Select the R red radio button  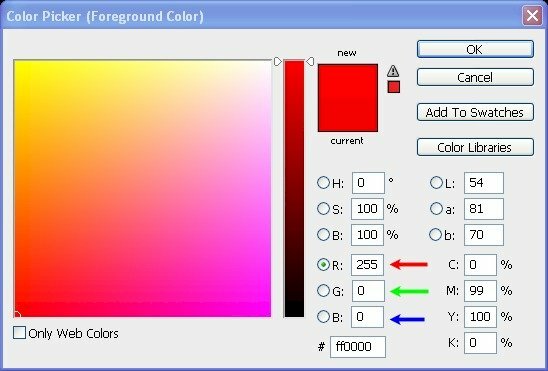323,264
